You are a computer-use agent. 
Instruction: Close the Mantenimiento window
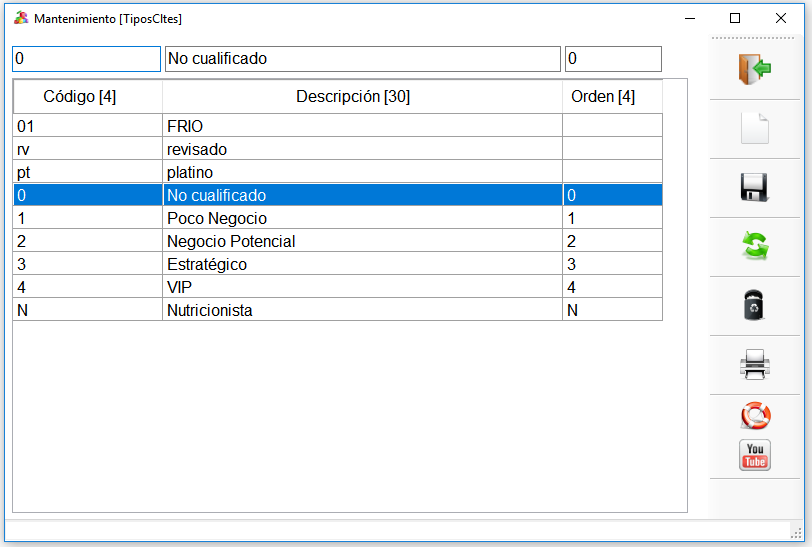(781, 18)
